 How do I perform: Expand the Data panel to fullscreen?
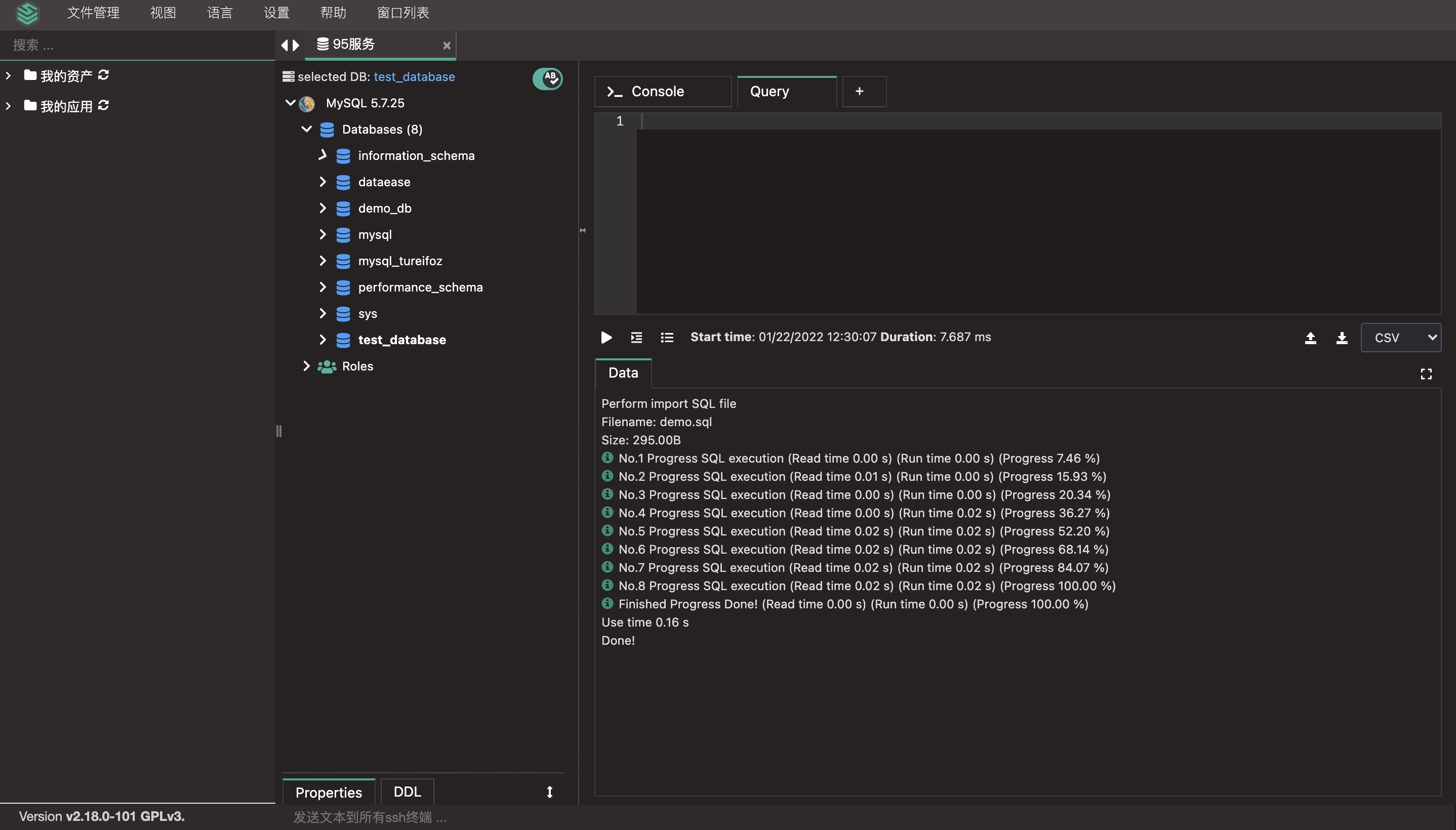(x=1426, y=374)
